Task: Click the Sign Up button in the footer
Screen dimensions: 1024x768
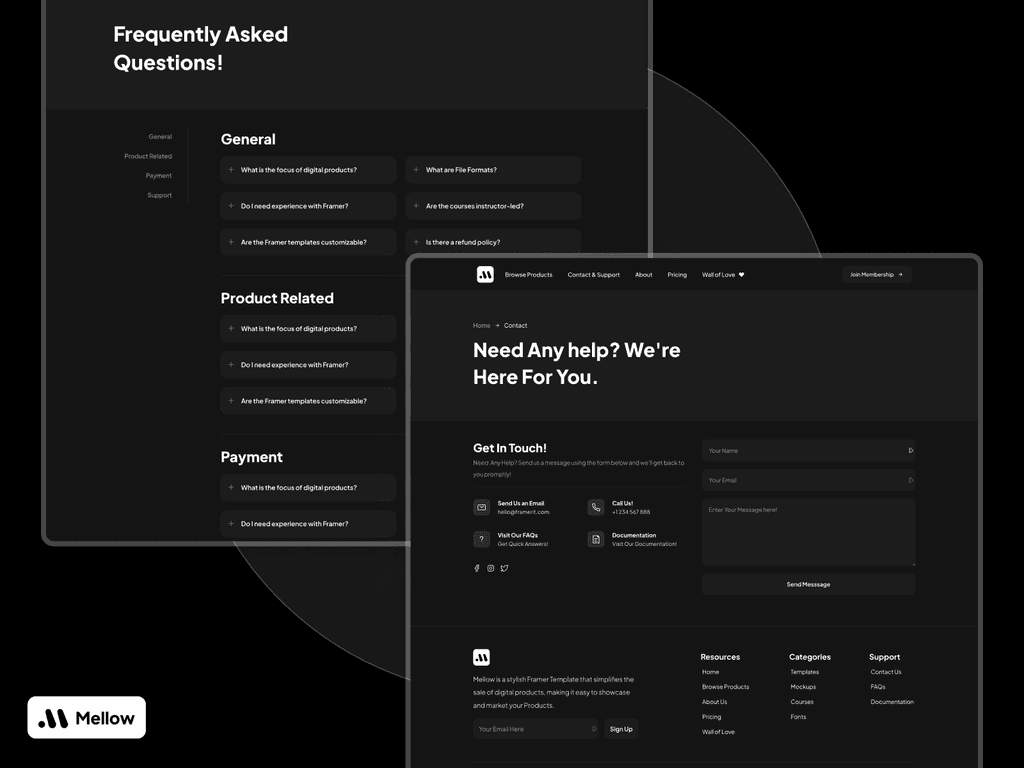Action: tap(621, 729)
